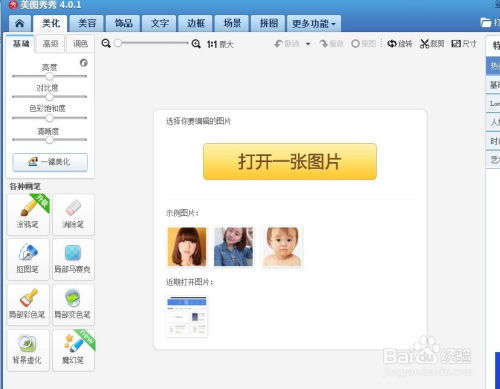Click the zoom out magnifier icon
Image resolution: width=500 pixels, height=389 pixels.
pos(106,44)
